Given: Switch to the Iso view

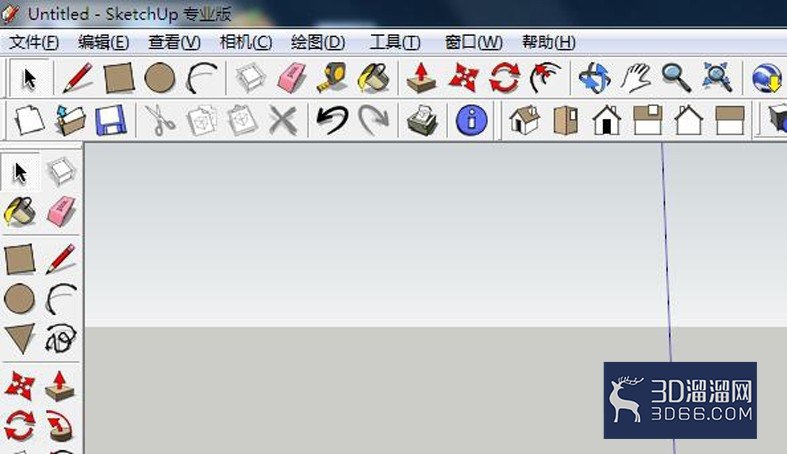Looking at the screenshot, I should pos(524,120).
